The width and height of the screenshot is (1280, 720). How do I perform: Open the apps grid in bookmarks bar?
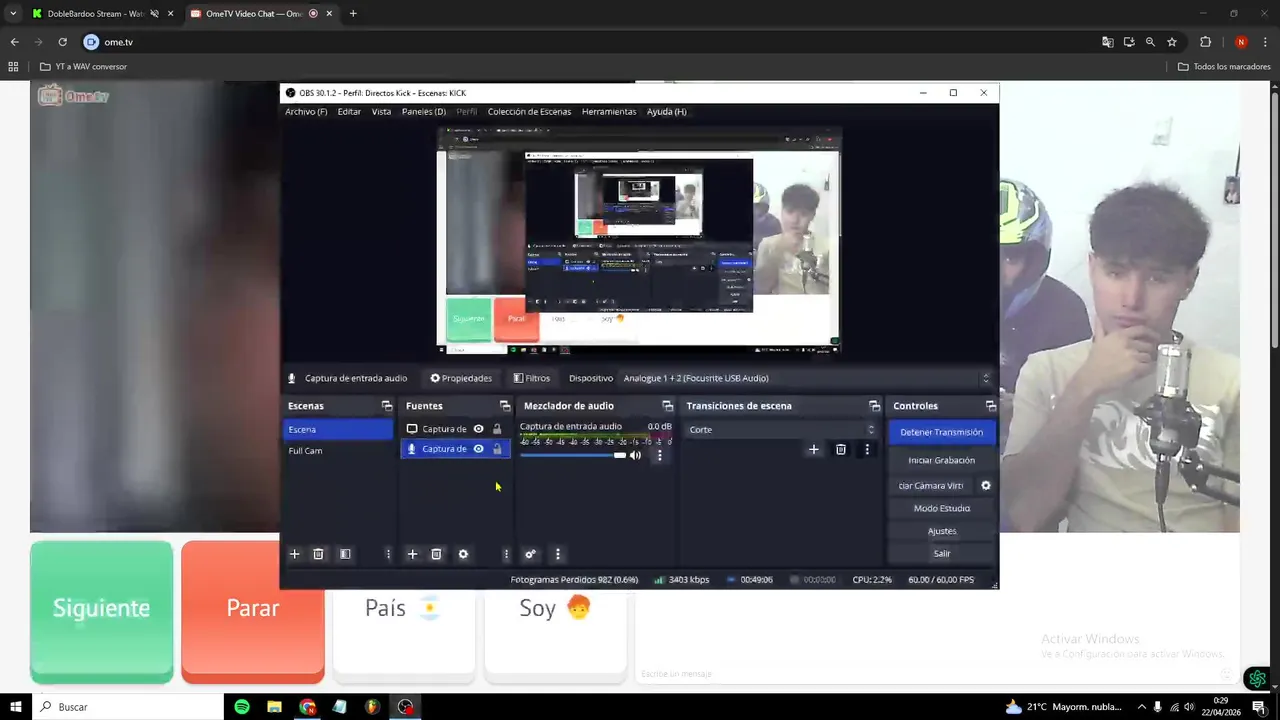tap(13, 67)
